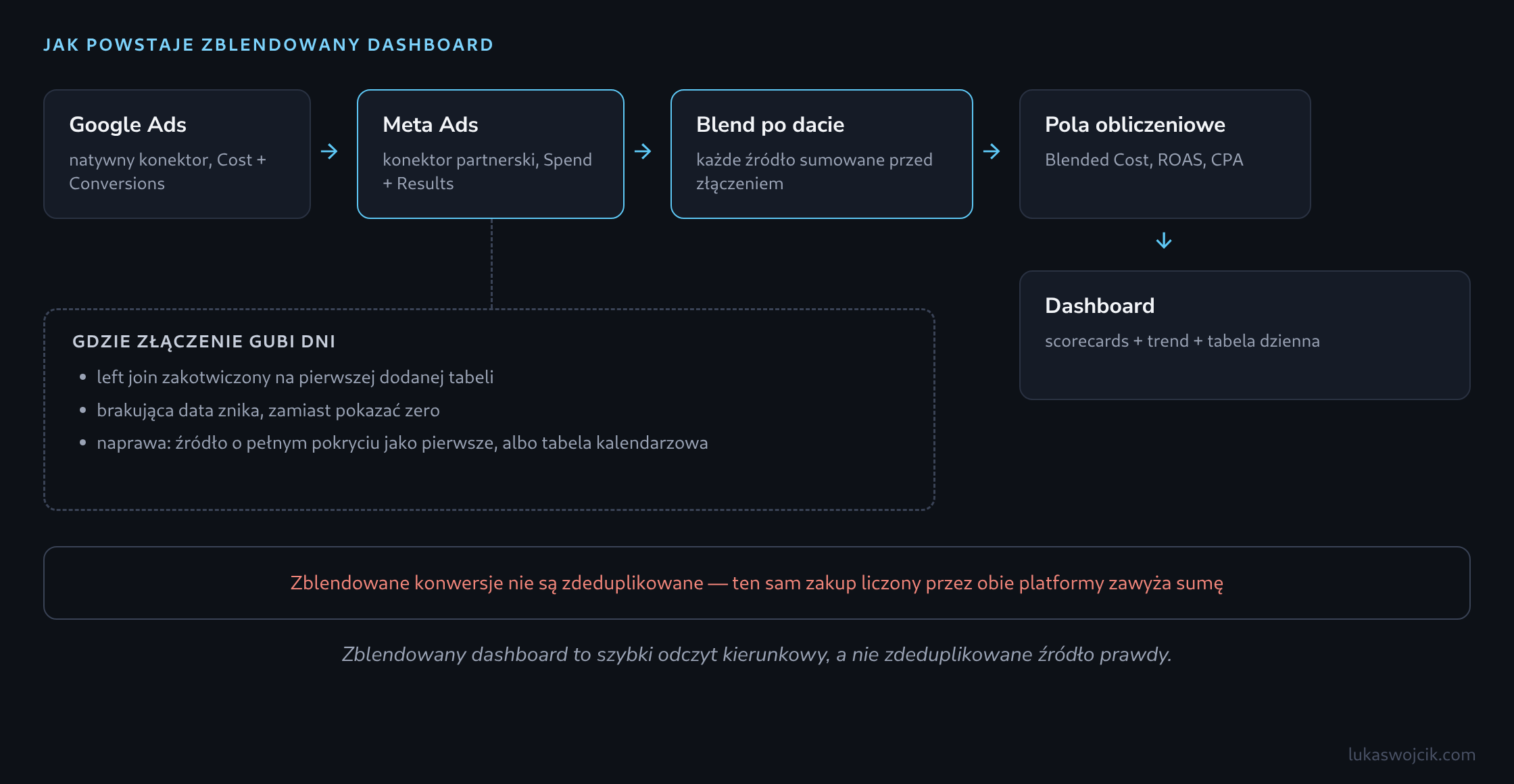Click heading GDZIE ZŁĄCZENIE GUBI DNI
This screenshot has width=1514, height=784.
(204, 341)
